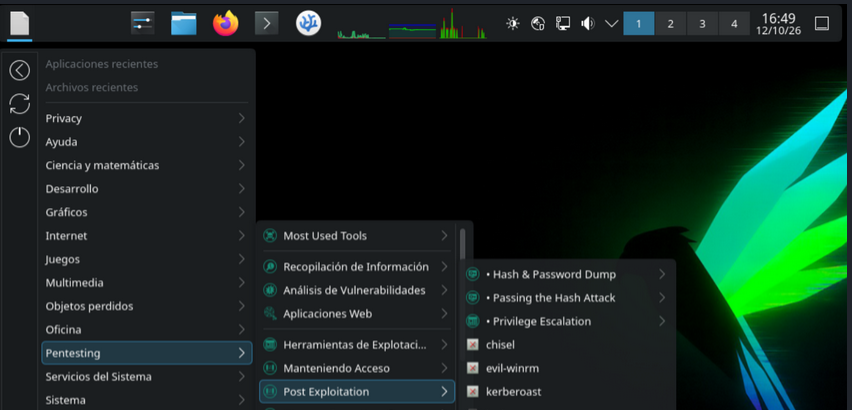This screenshot has height=410, width=852.
Task: Expand the Privacy submenu arrow
Action: click(241, 118)
